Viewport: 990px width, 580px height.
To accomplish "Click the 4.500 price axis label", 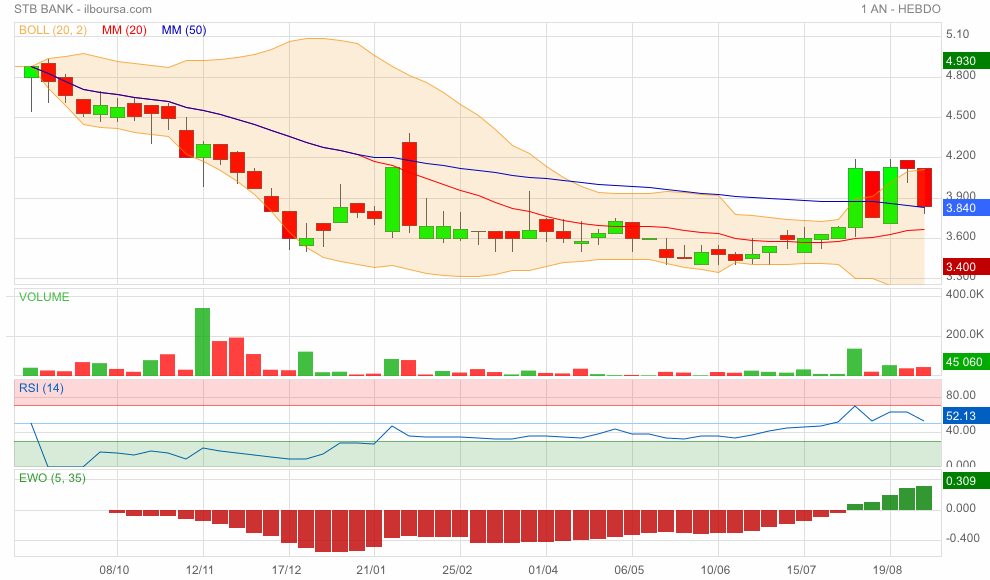I will tap(960, 115).
